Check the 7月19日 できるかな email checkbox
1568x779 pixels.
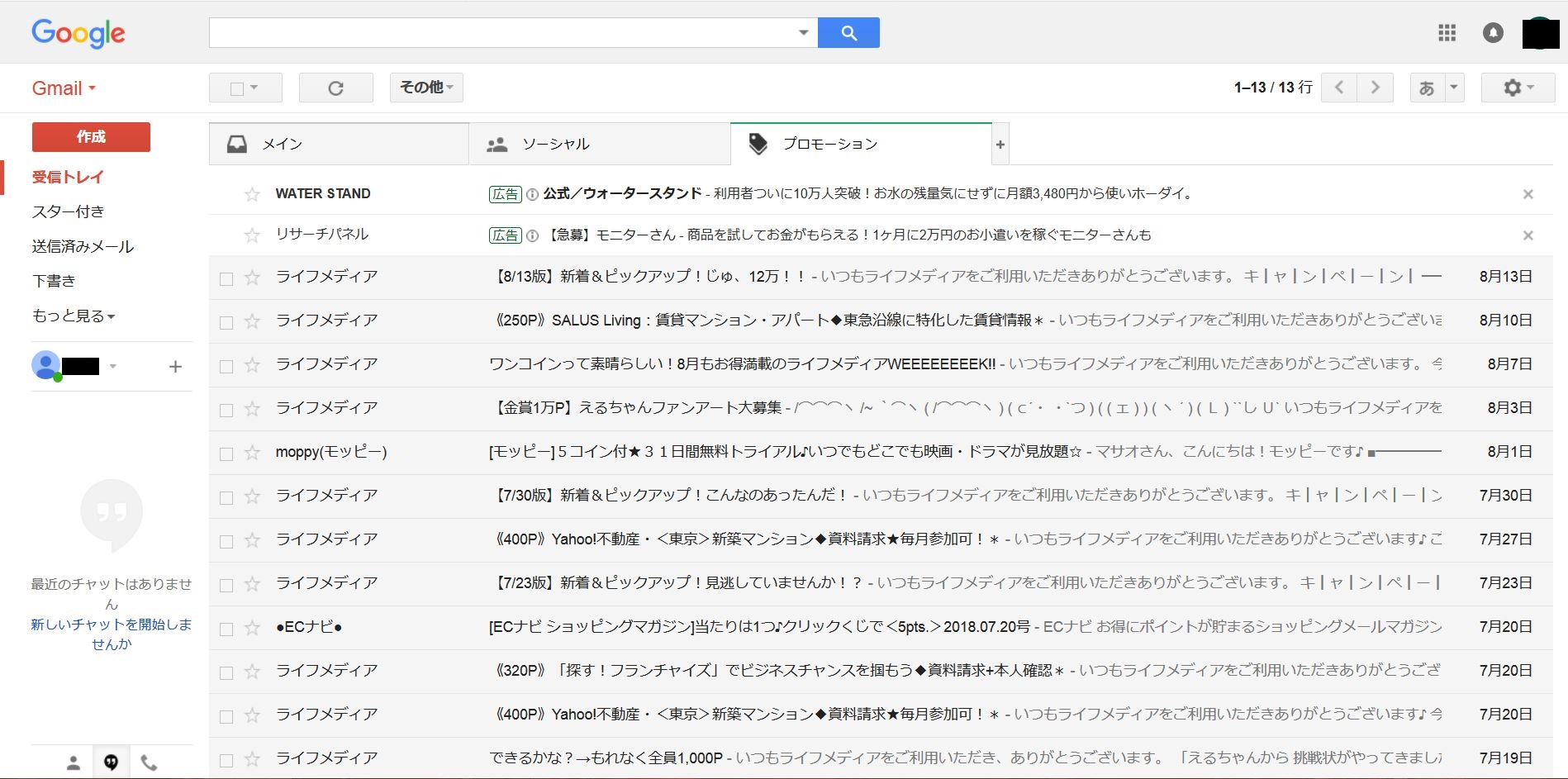point(226,761)
